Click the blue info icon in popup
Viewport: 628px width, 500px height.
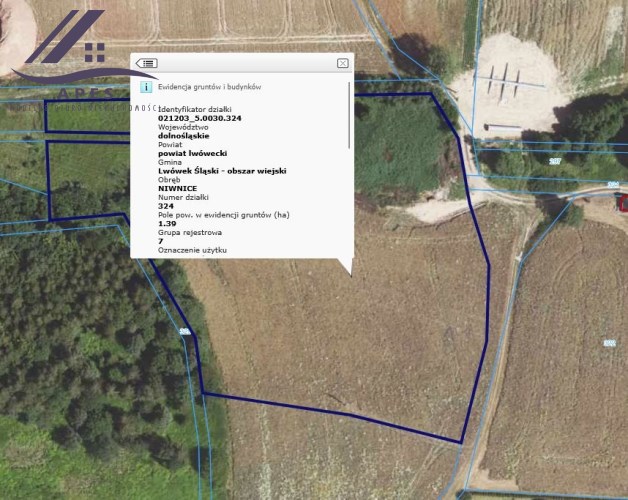click(146, 88)
